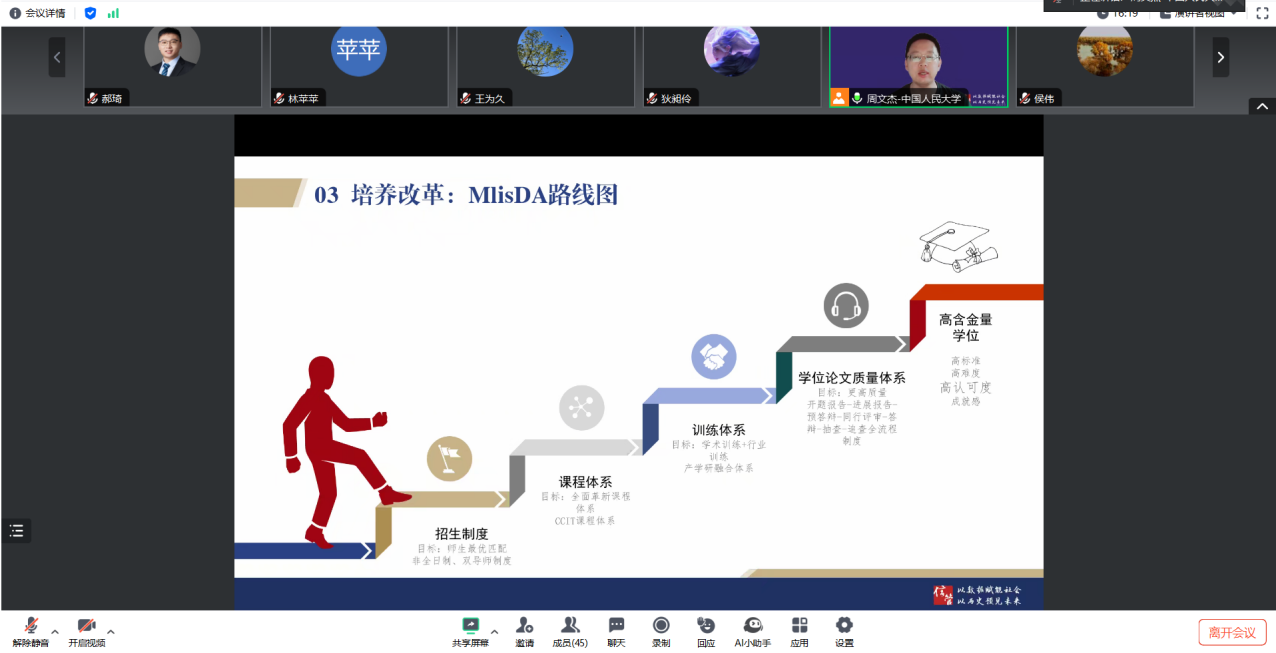
Task: Launch the AI小助手 assistant
Action: [752, 626]
